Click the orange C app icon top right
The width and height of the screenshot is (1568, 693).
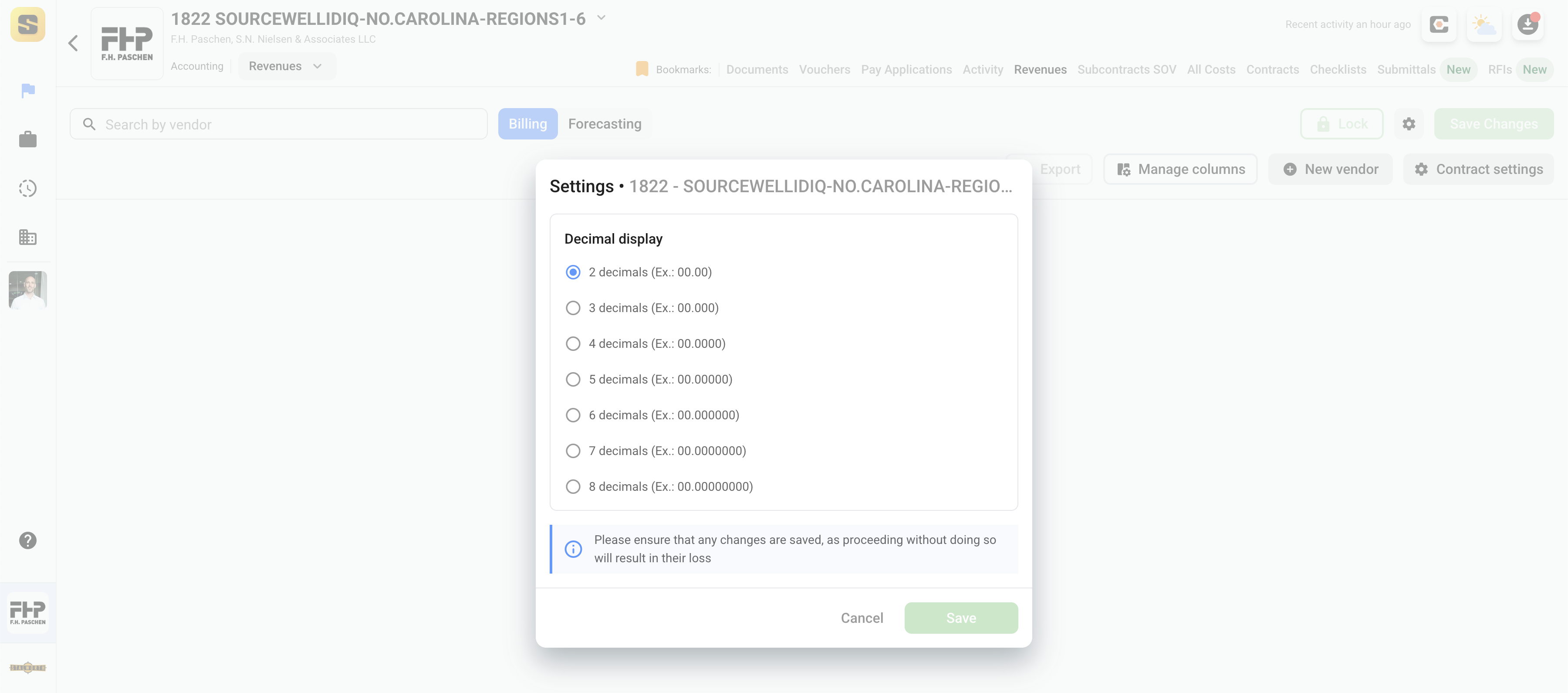pyautogui.click(x=1440, y=24)
